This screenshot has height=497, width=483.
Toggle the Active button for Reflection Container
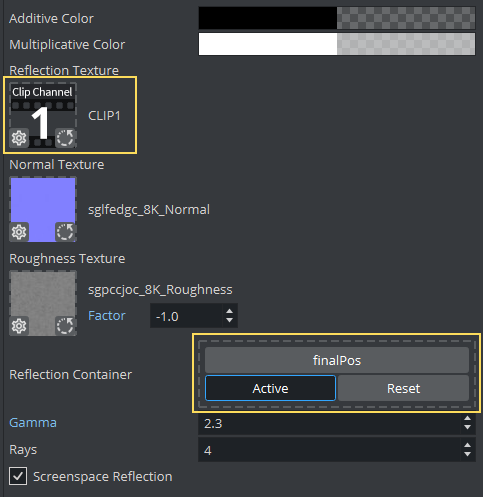coord(270,388)
